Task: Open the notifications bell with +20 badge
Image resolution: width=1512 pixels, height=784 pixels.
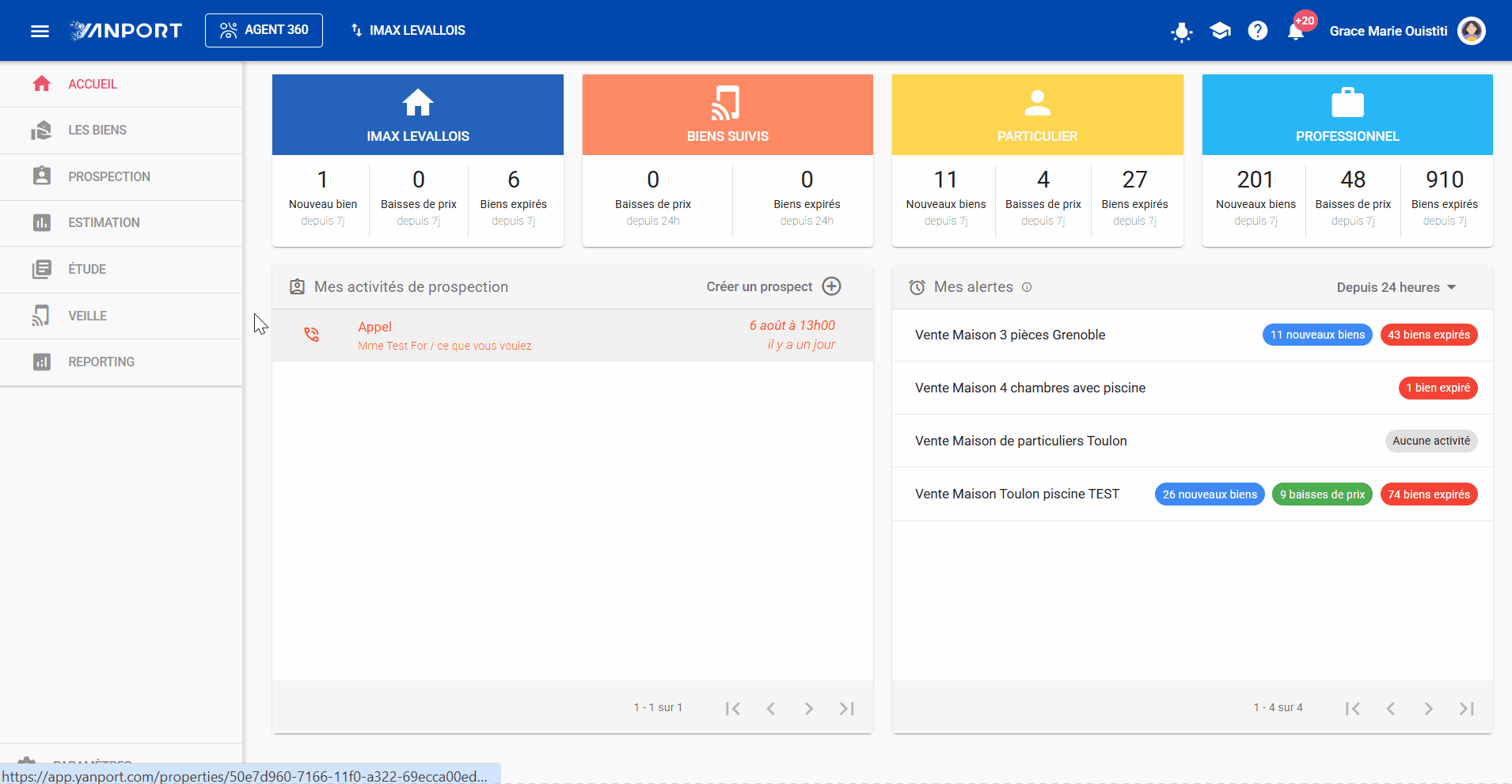Action: (x=1297, y=31)
